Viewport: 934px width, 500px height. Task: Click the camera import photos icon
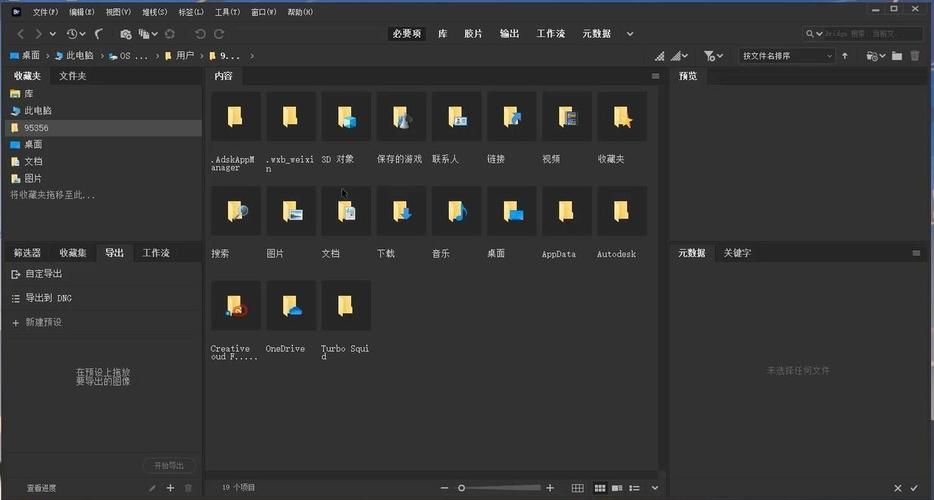[x=126, y=34]
